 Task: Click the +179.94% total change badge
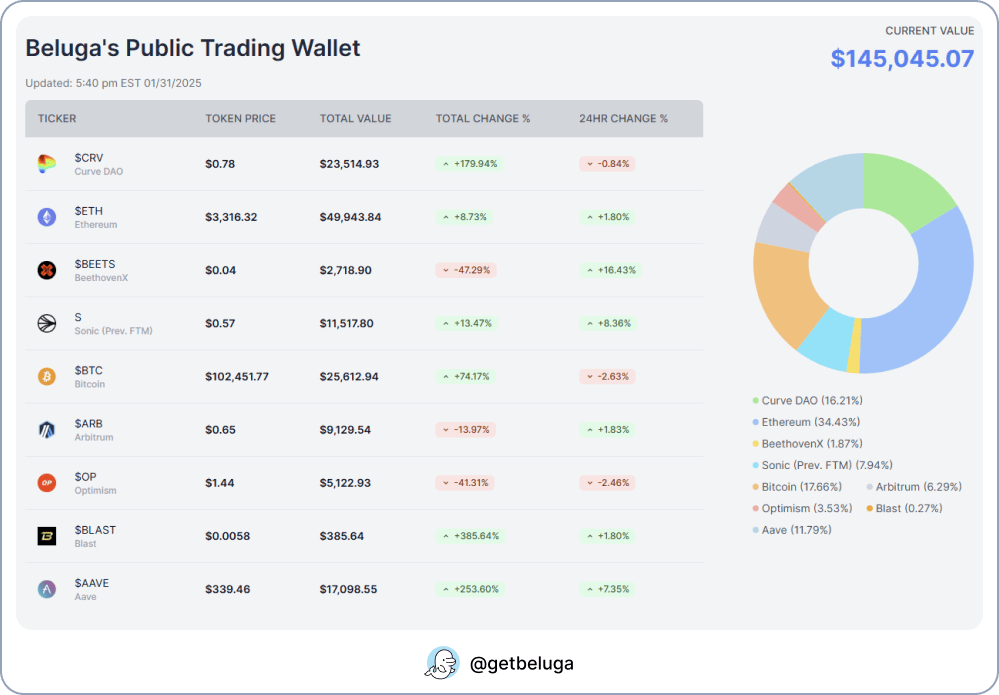click(x=470, y=164)
